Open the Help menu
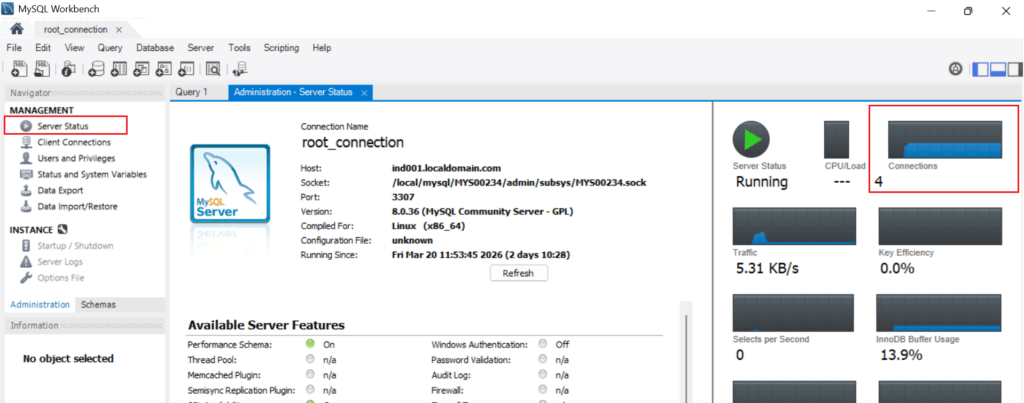The image size is (1024, 403). 322,48
